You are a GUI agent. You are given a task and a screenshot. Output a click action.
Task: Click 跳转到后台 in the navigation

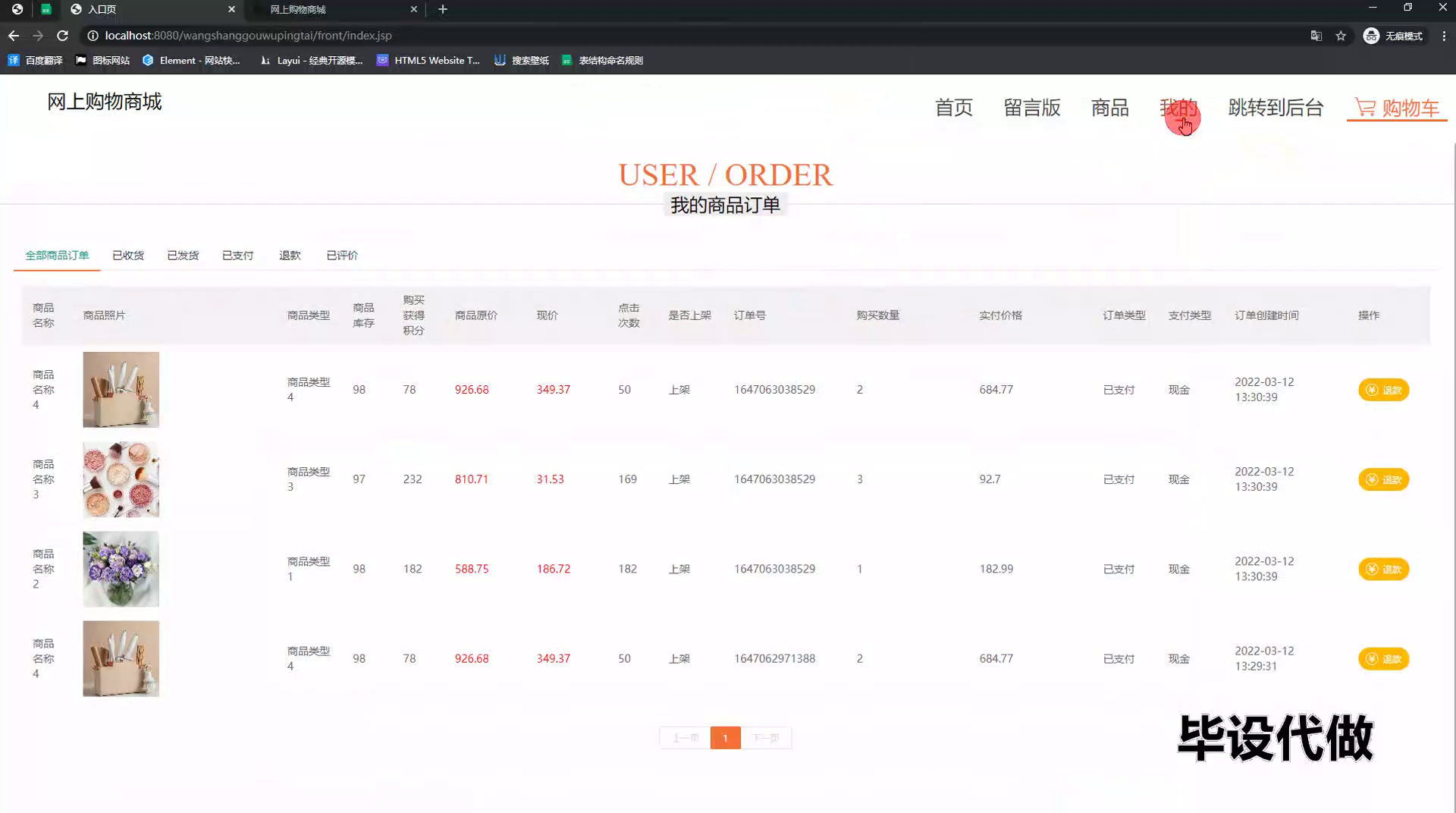[1276, 108]
